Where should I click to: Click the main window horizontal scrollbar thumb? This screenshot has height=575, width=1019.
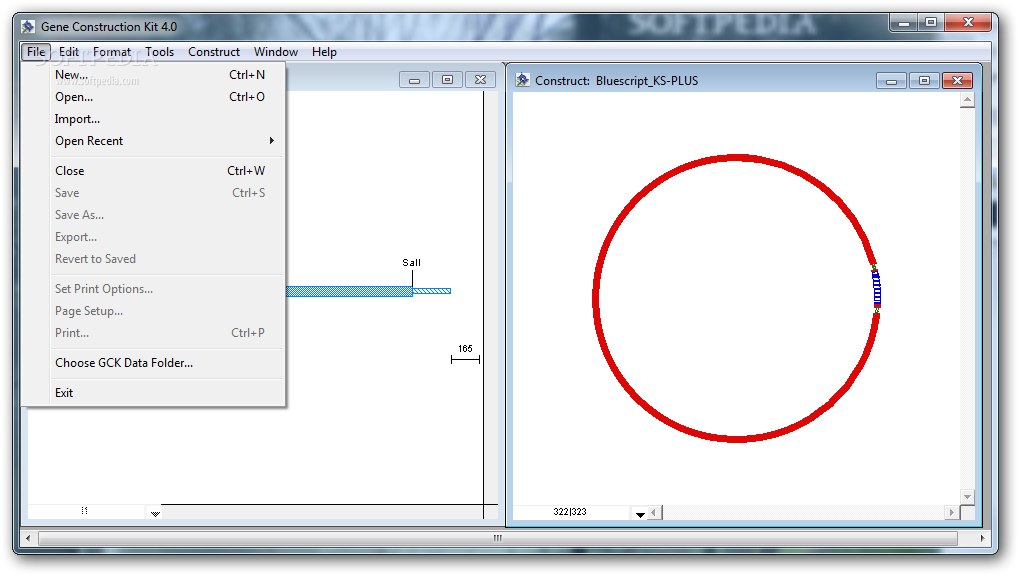(x=498, y=538)
